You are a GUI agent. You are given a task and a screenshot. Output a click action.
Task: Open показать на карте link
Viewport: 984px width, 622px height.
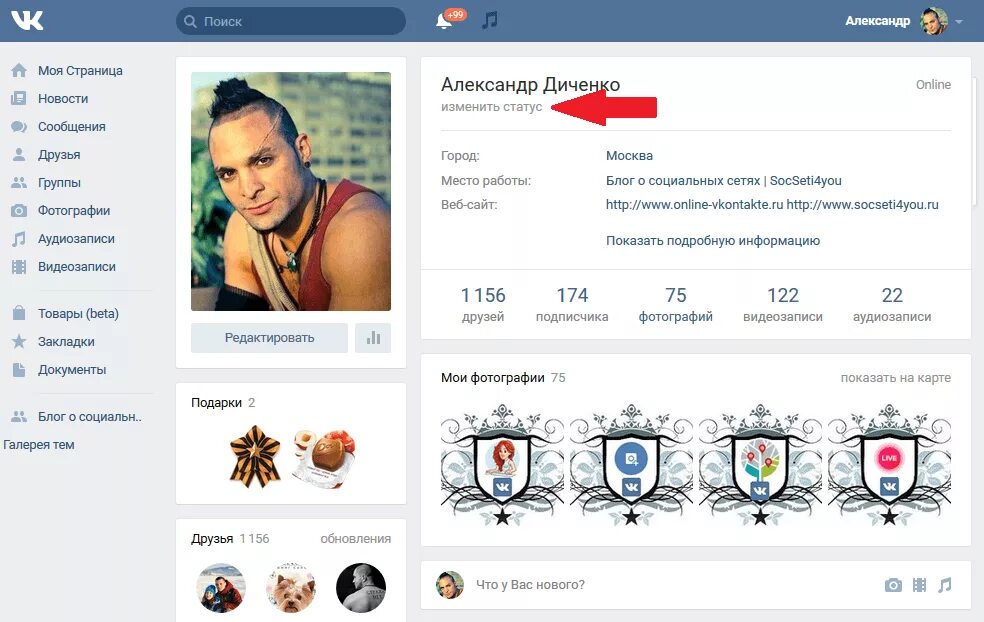(896, 378)
